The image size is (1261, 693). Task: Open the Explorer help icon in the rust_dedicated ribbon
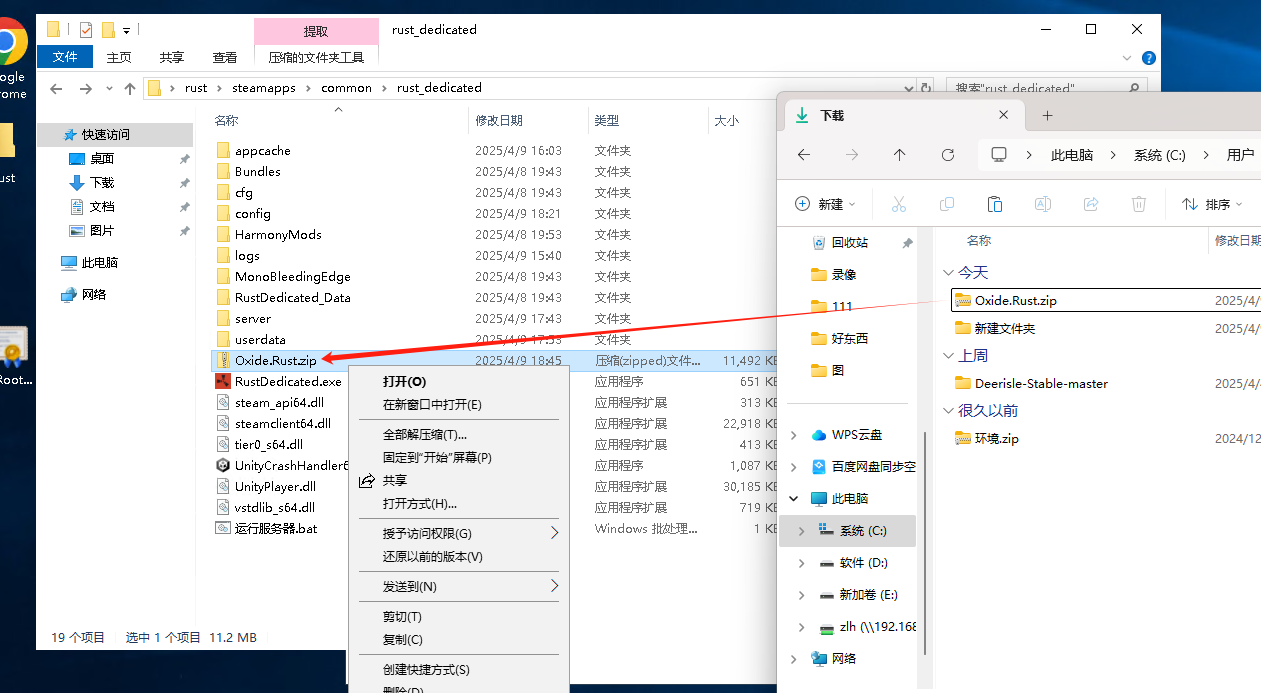pos(1149,58)
